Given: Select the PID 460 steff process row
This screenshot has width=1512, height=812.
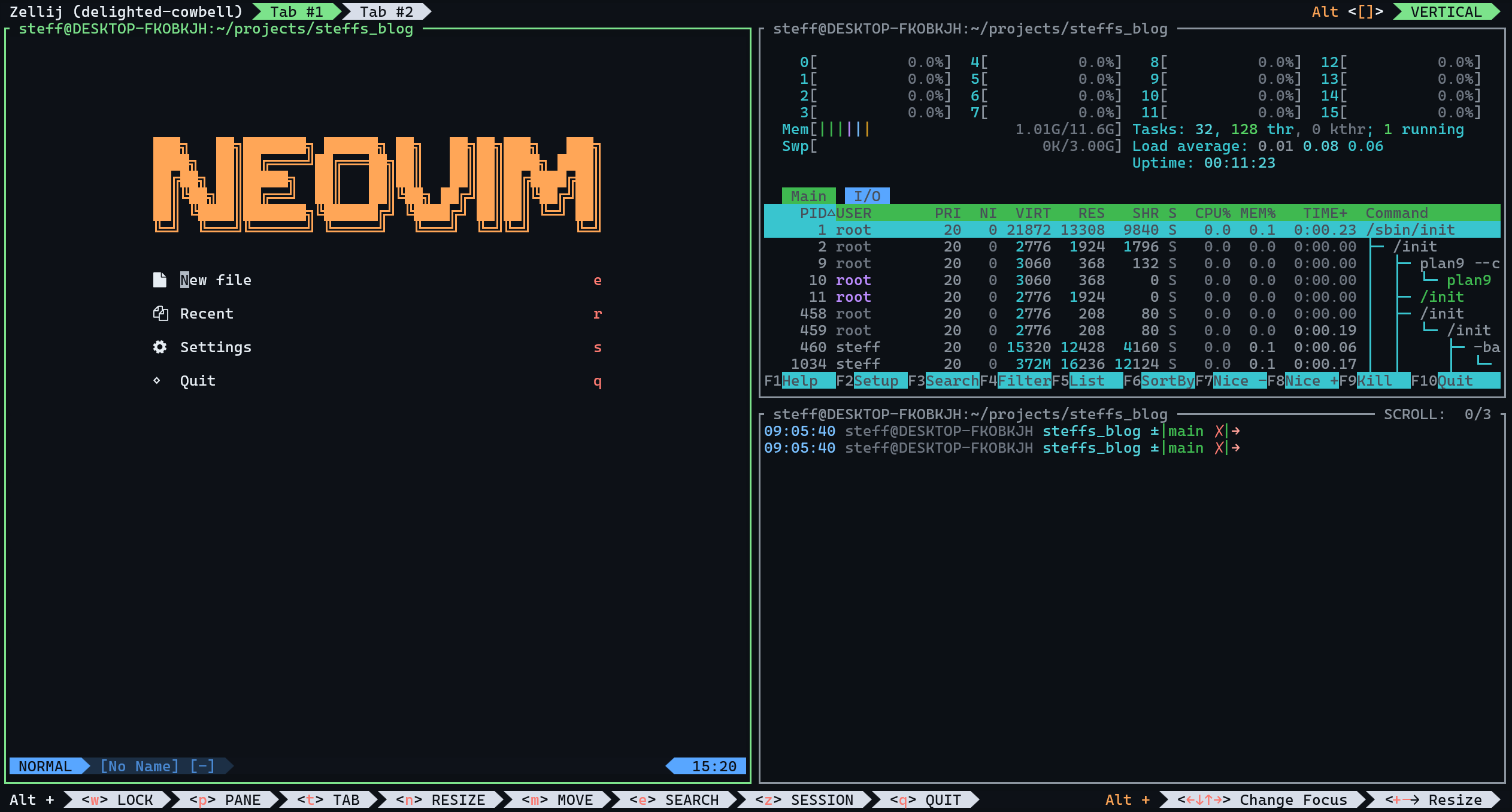Looking at the screenshot, I should click(1132, 347).
